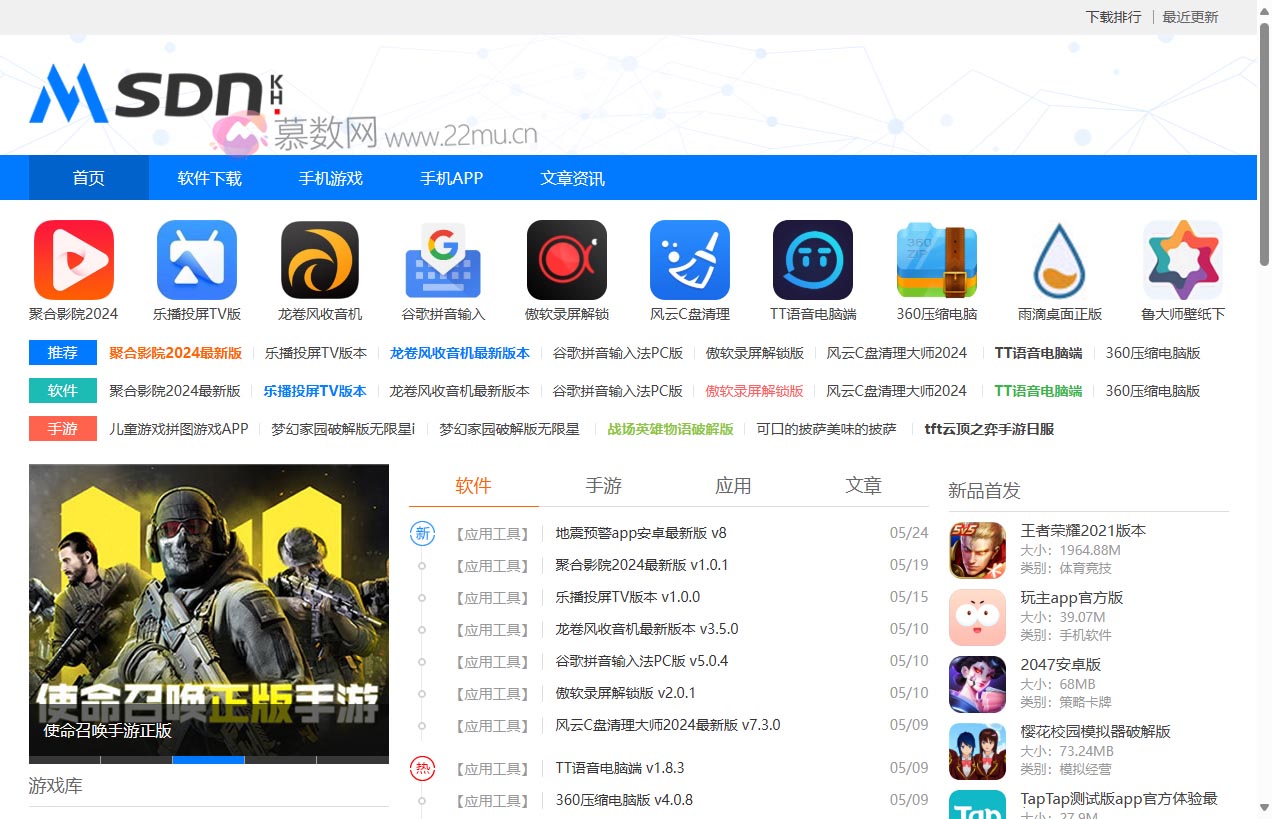Open the 手机APP navigation menu

coord(451,177)
